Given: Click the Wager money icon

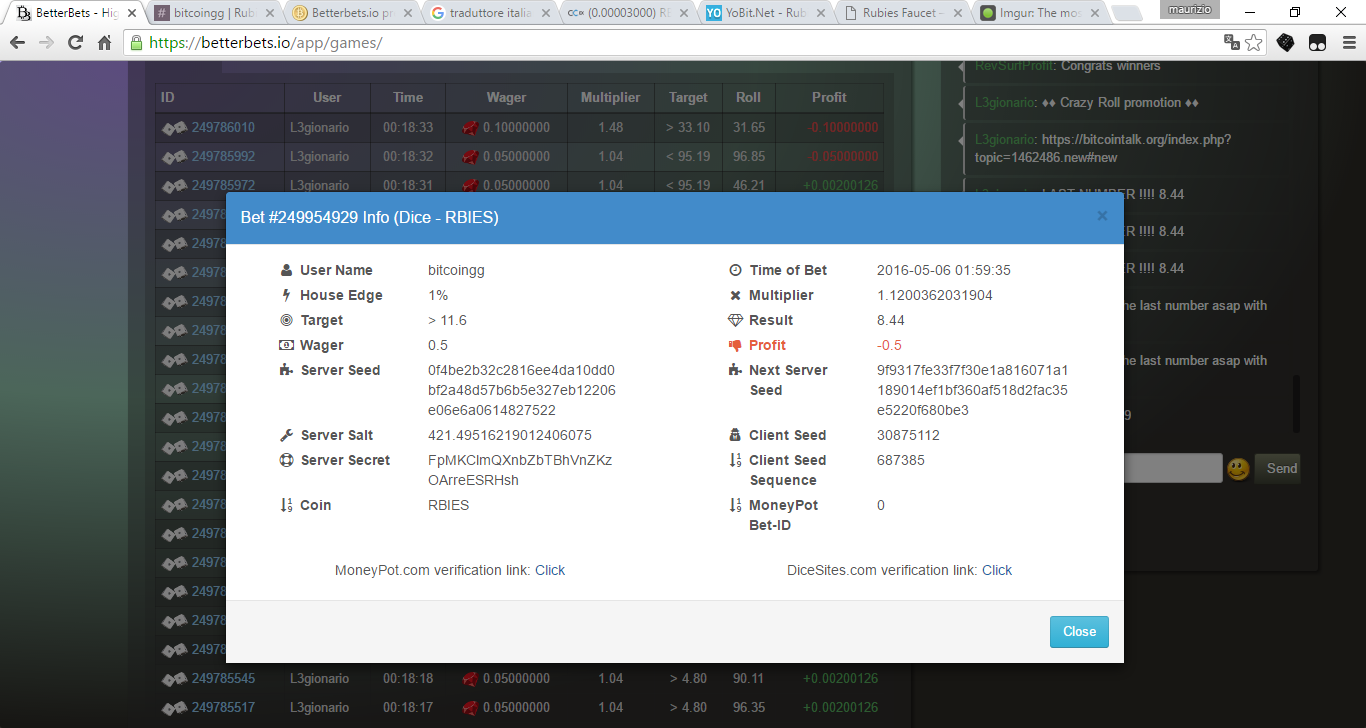Looking at the screenshot, I should coord(287,345).
